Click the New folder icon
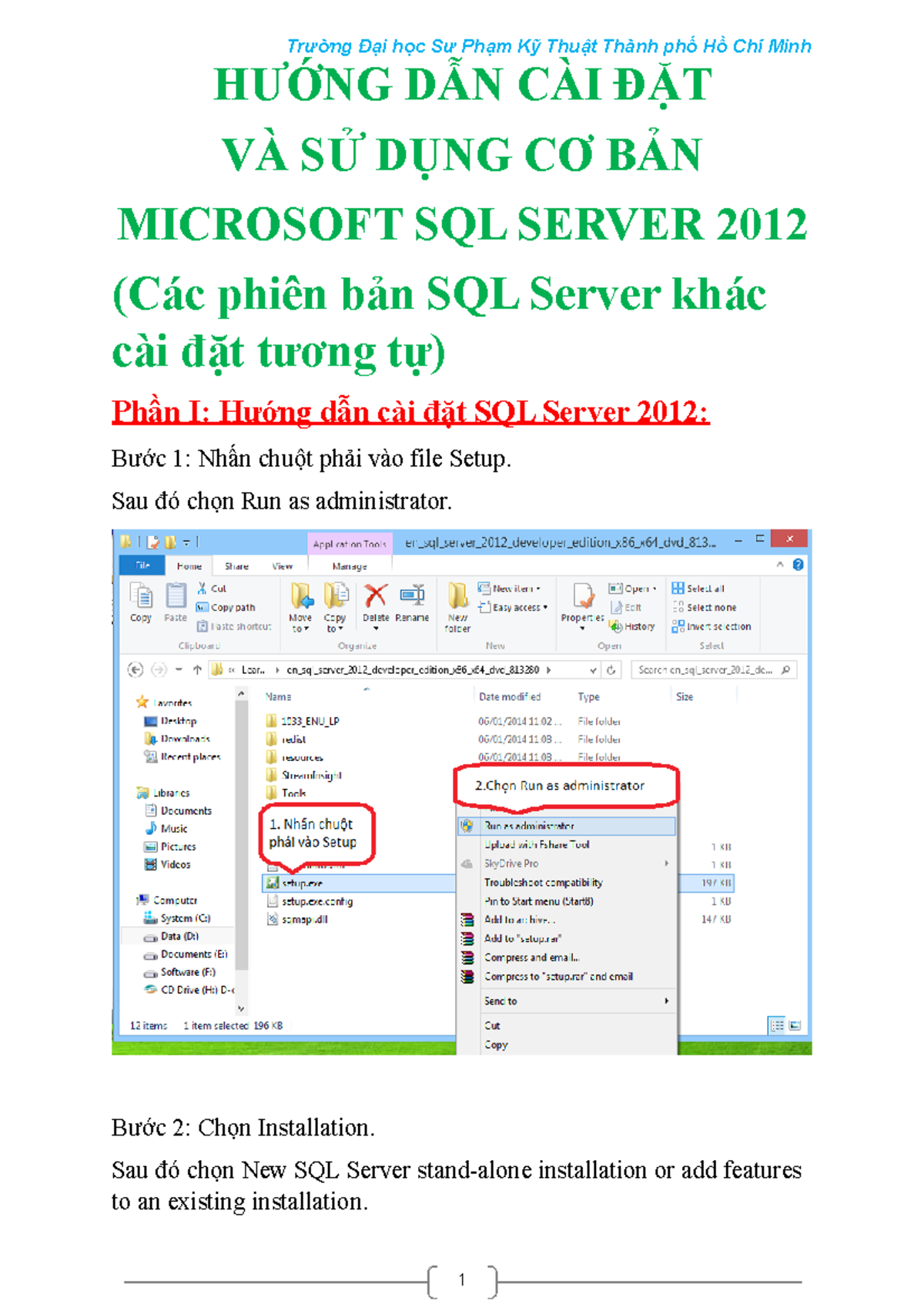The image size is (924, 1308). pos(458,595)
